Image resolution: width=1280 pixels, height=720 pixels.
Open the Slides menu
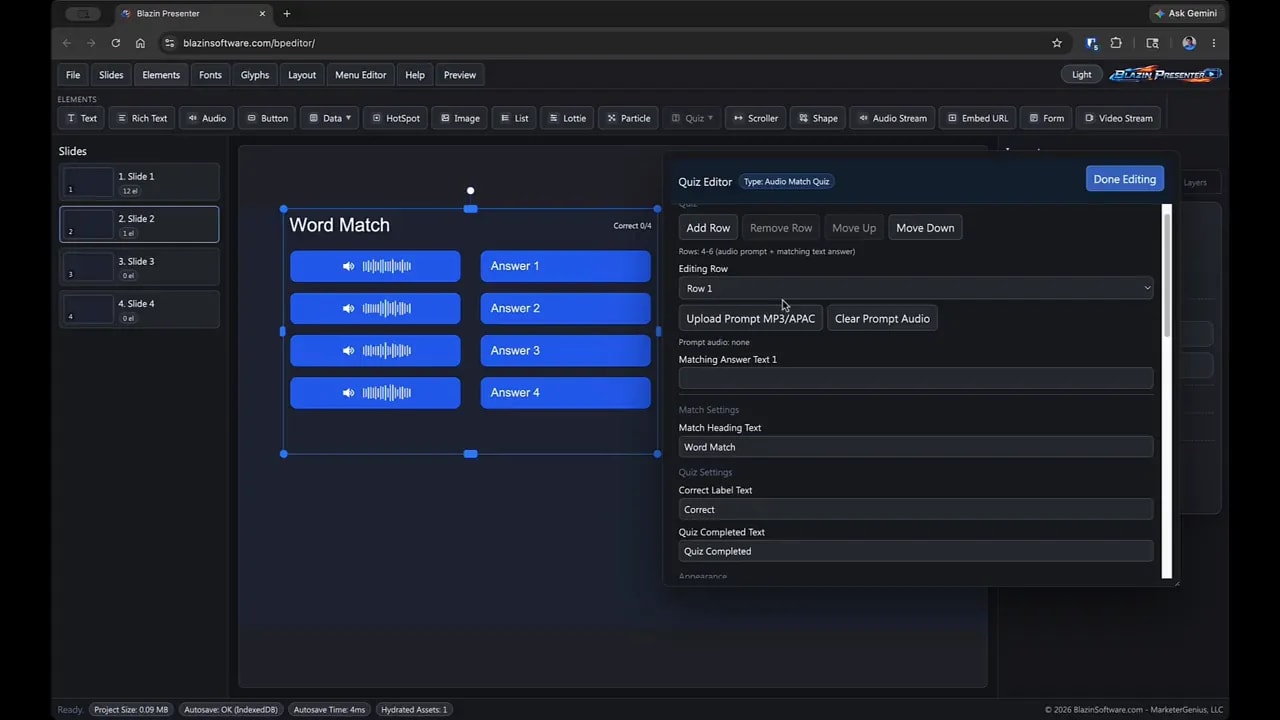click(111, 75)
